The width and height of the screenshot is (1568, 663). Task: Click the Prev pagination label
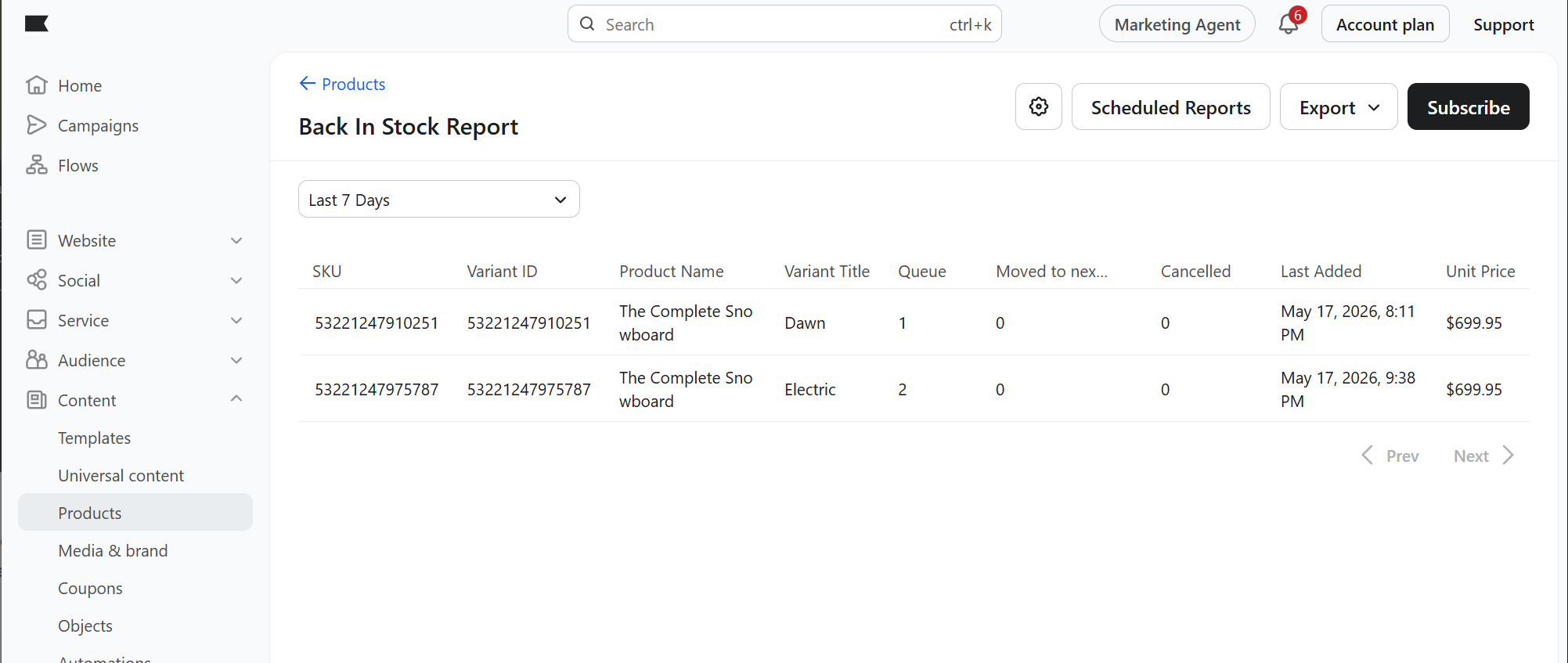1402,456
